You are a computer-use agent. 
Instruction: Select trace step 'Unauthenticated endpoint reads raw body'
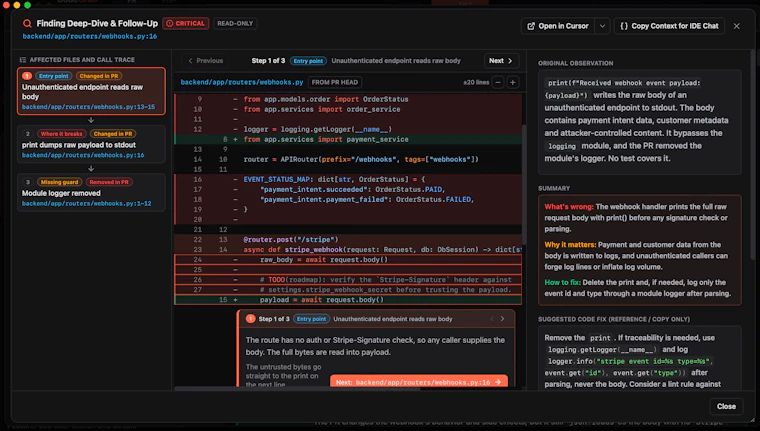coord(91,91)
